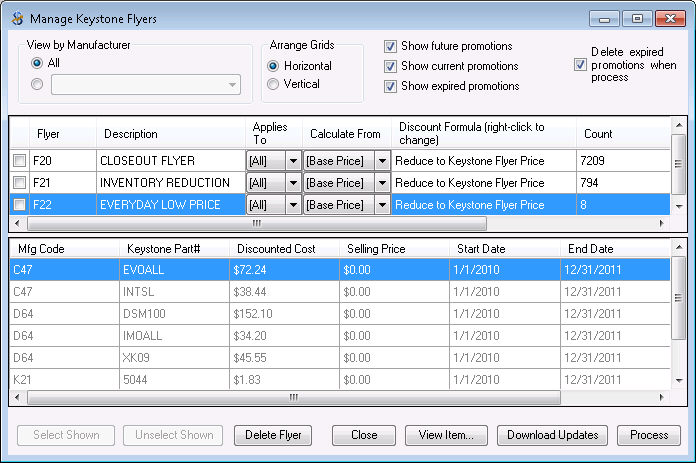This screenshot has width=696, height=463.
Task: Check the F20 CLOSEOUT FLYER row checkbox
Action: pyautogui.click(x=19, y=161)
